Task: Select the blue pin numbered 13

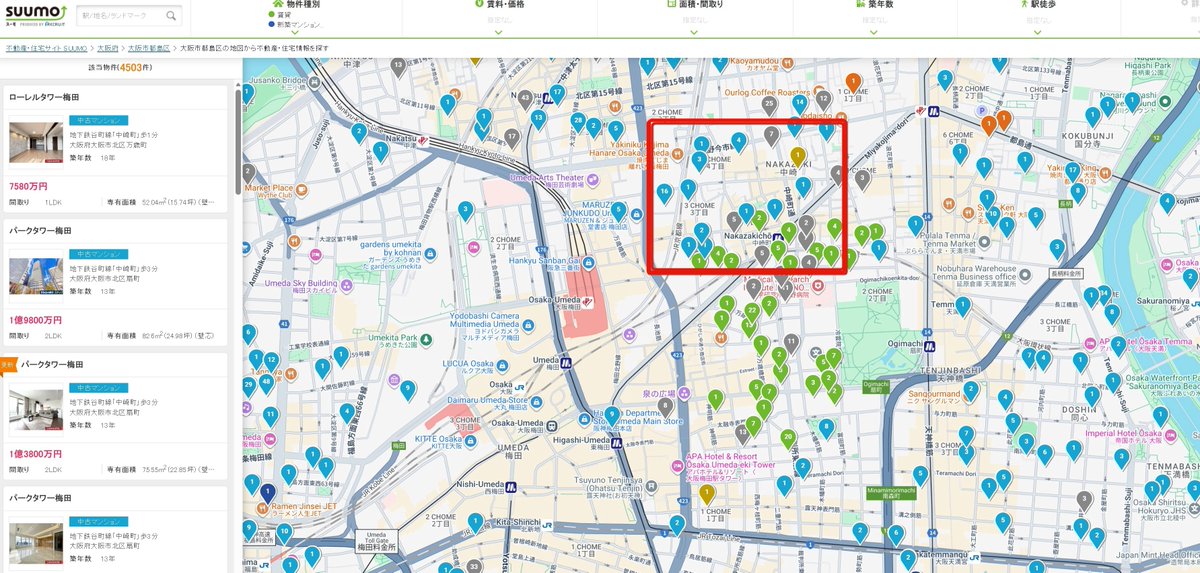Action: tap(539, 120)
